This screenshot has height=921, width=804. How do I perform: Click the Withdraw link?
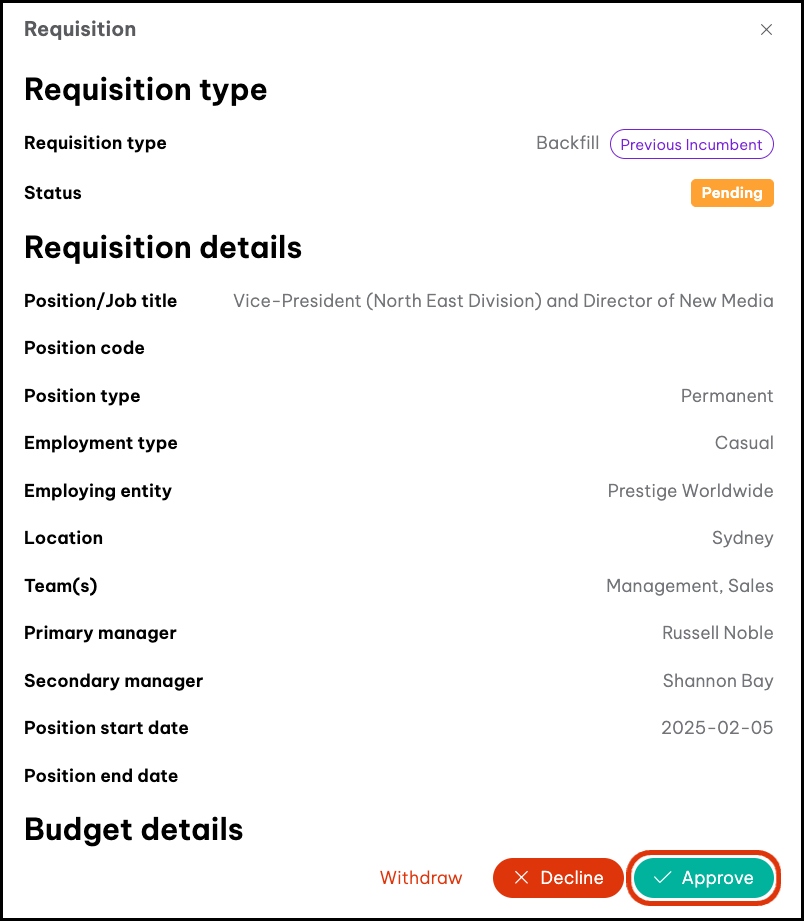(421, 878)
